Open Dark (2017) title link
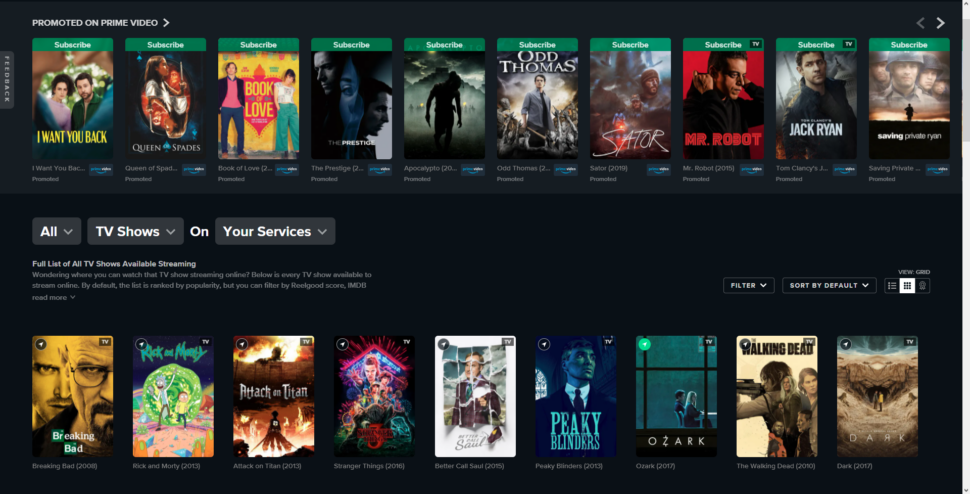Image resolution: width=970 pixels, height=494 pixels. point(854,466)
